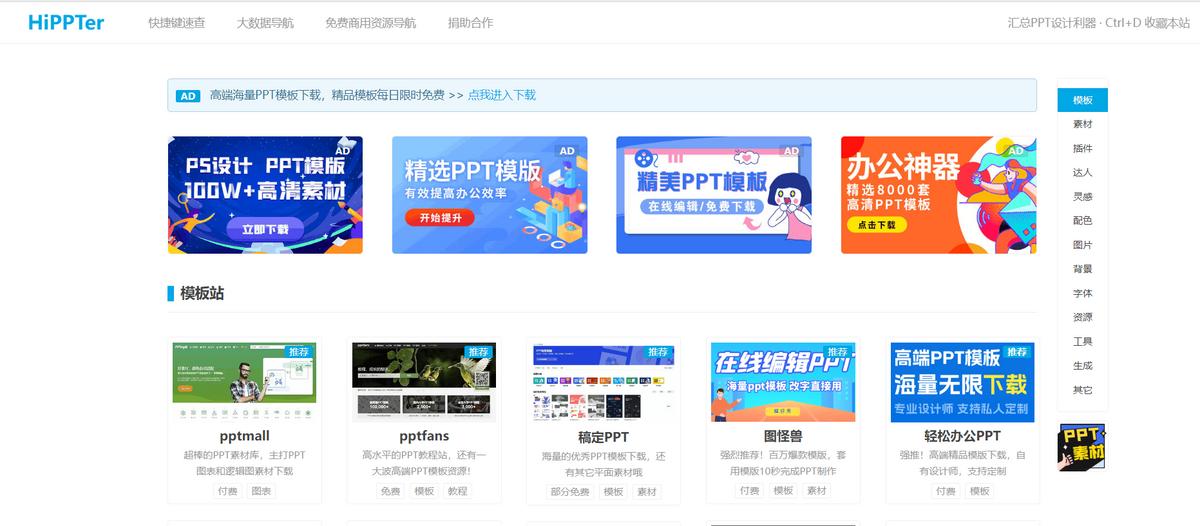Click the 图怪兽 title link

pyautogui.click(x=783, y=437)
